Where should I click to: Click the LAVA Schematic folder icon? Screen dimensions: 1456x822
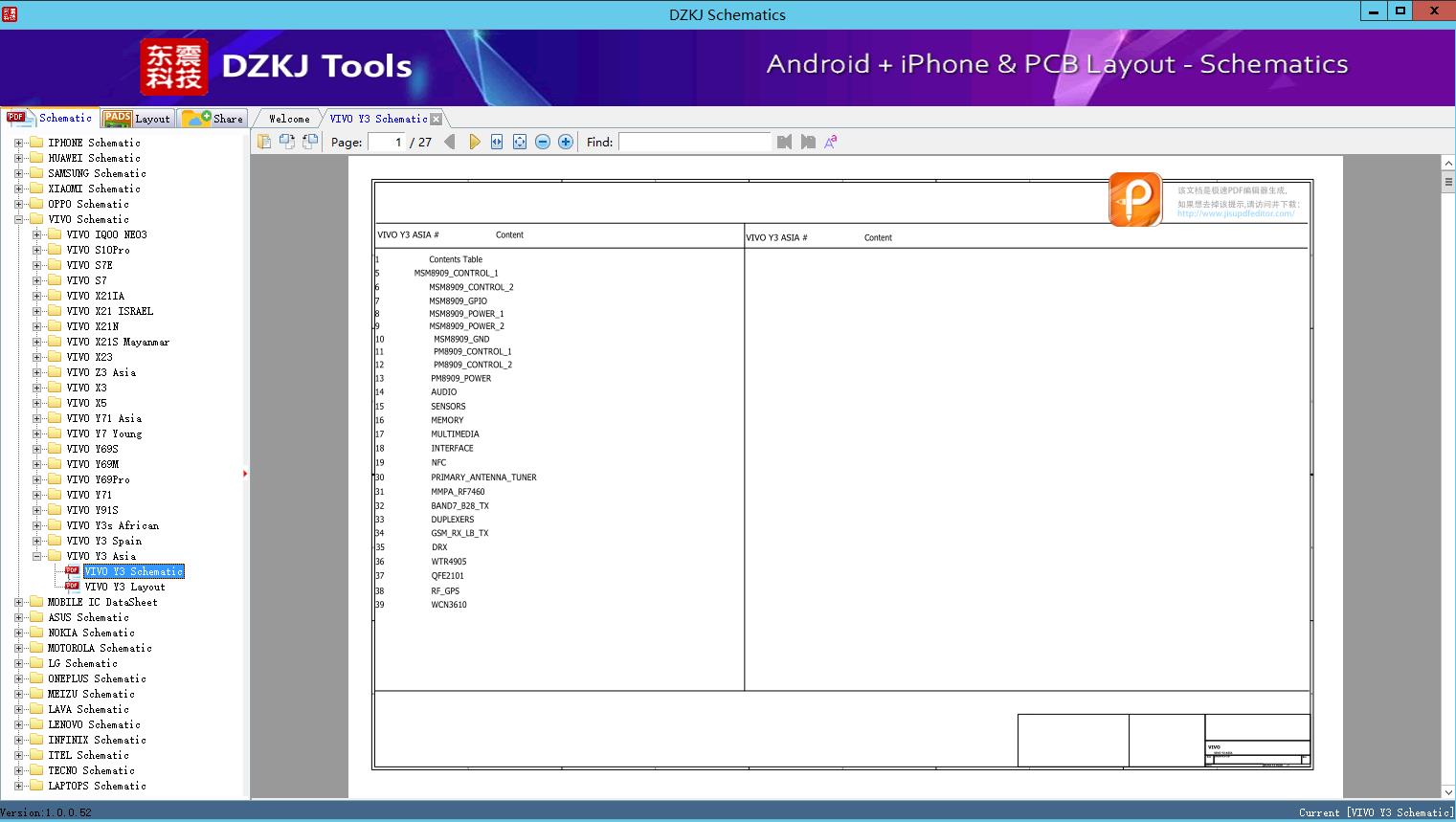36,709
